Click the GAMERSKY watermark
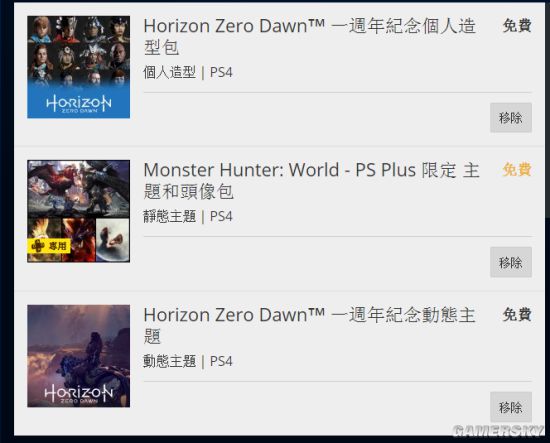Screen dimensions: 550x443 point(497,431)
